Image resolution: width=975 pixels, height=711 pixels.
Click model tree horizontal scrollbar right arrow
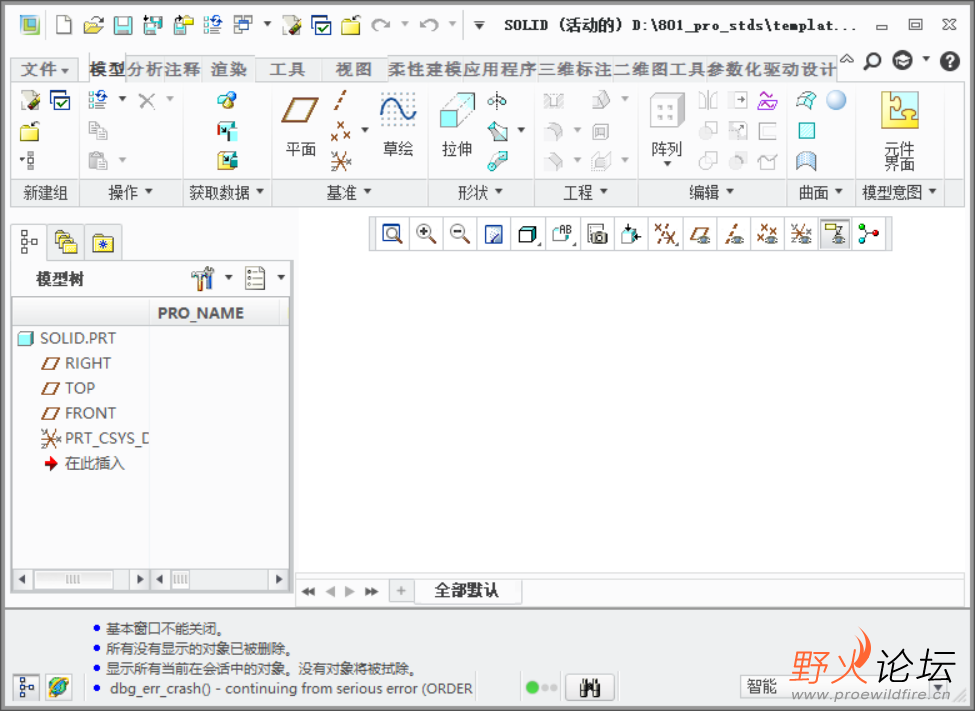click(x=140, y=579)
